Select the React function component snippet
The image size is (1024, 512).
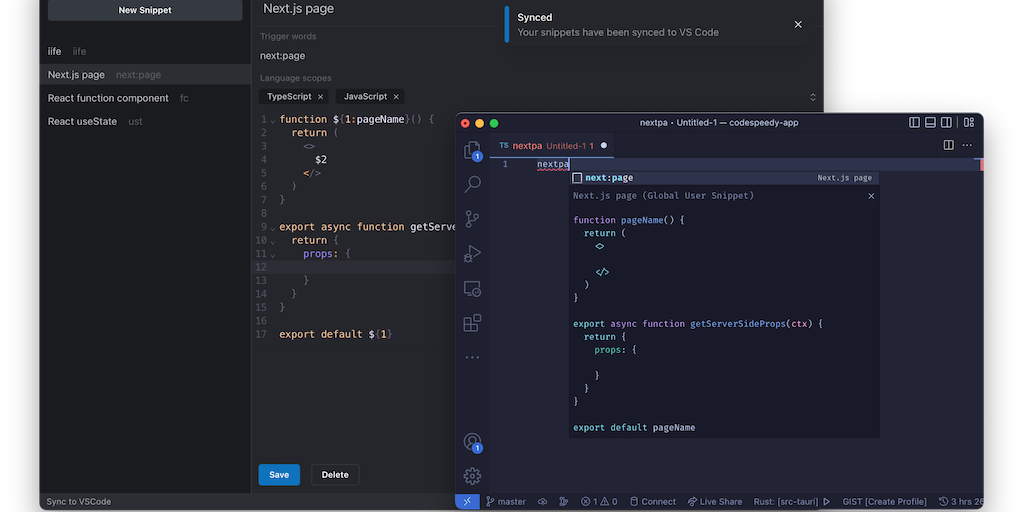point(108,98)
